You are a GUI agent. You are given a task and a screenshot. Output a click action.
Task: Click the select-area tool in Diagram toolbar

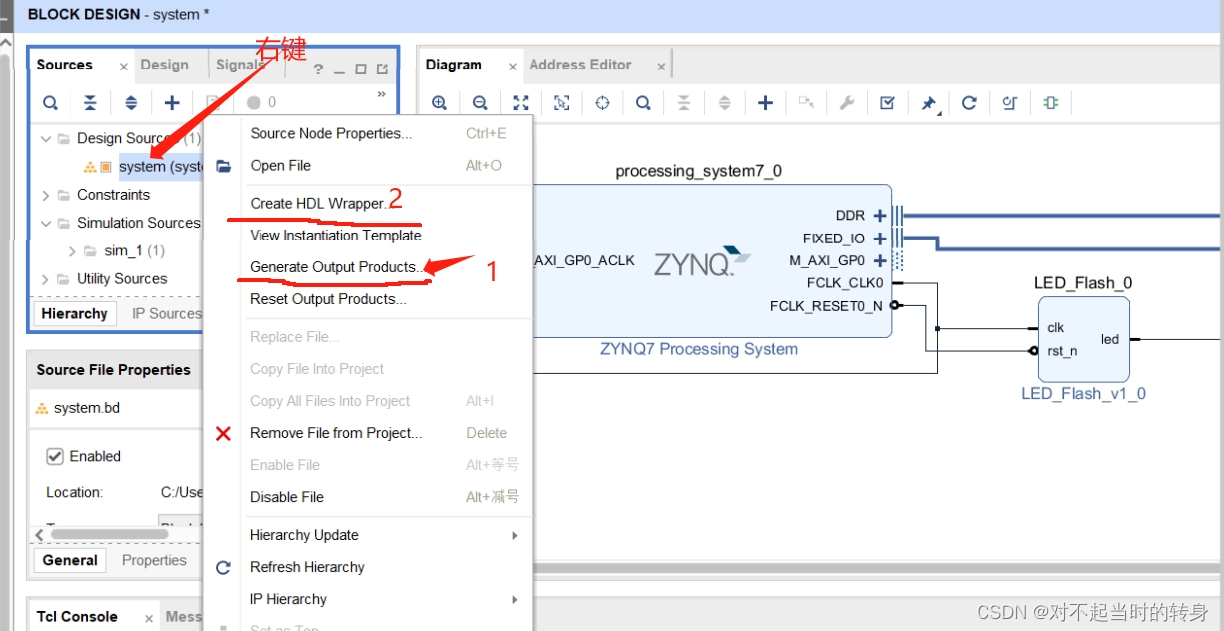562,102
